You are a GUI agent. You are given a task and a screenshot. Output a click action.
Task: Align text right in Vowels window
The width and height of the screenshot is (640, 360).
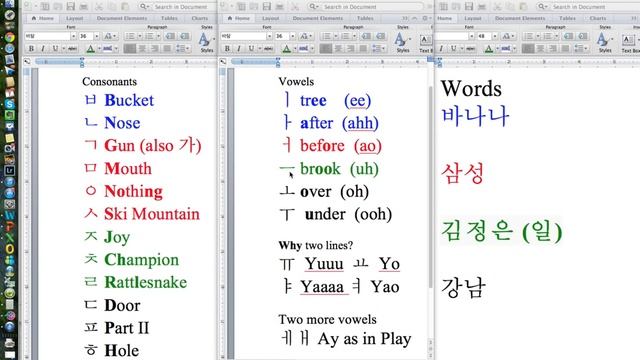point(351,49)
